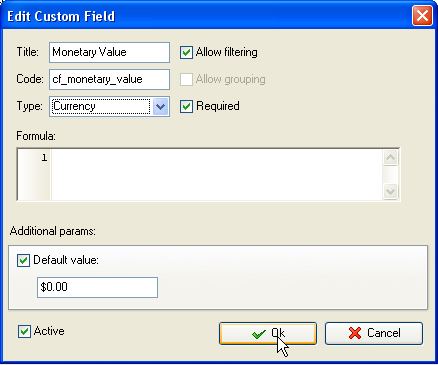Click the Edit Custom Field title bar
This screenshot has width=438, height=365.
coord(207,16)
